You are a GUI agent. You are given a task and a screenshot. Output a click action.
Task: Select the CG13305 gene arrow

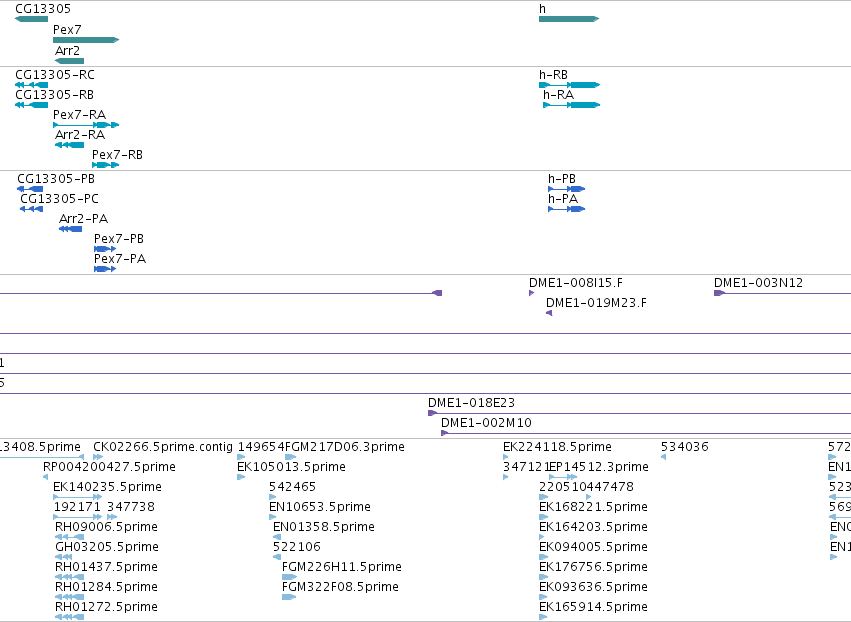[31, 19]
